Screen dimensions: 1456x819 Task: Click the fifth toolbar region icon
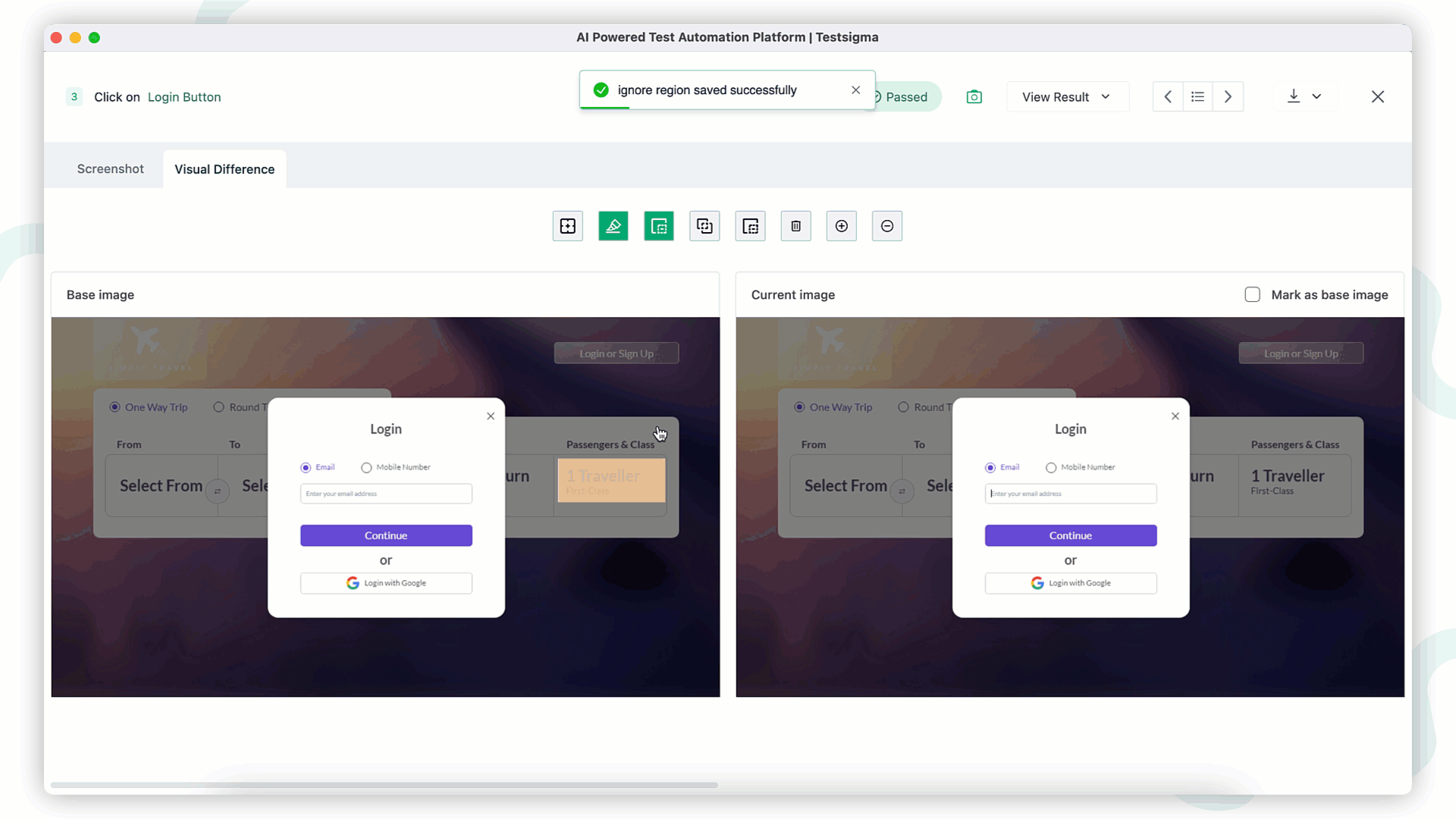point(750,226)
